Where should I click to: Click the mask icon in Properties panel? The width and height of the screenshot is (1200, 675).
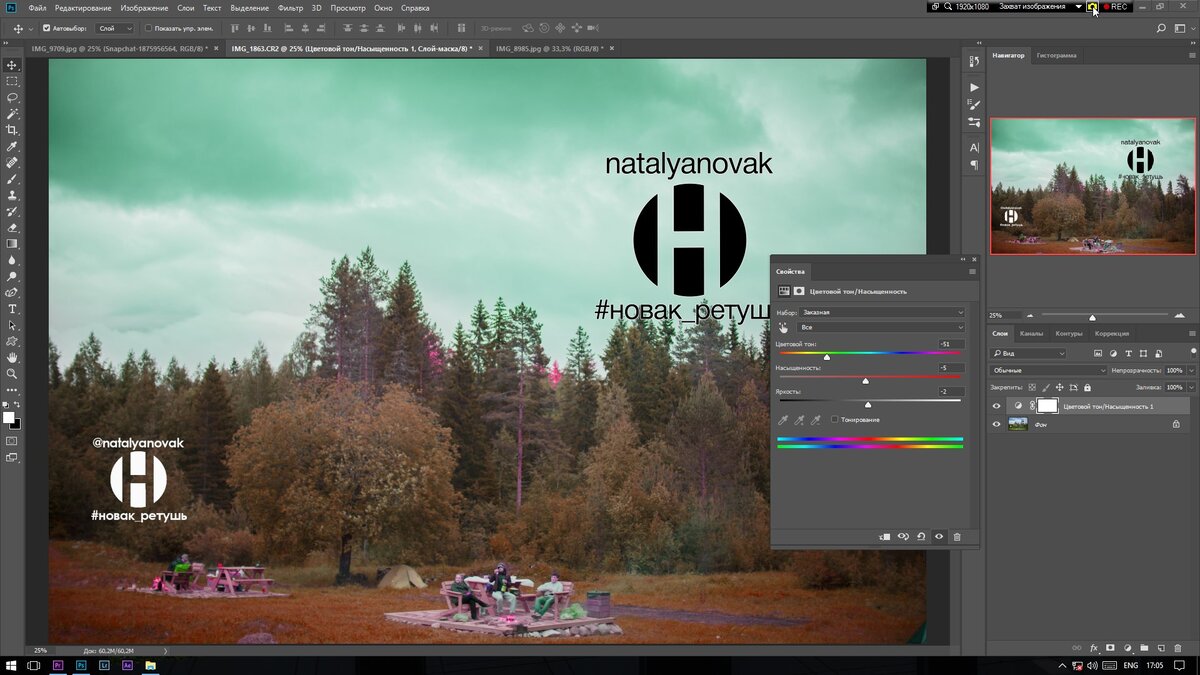click(x=799, y=291)
